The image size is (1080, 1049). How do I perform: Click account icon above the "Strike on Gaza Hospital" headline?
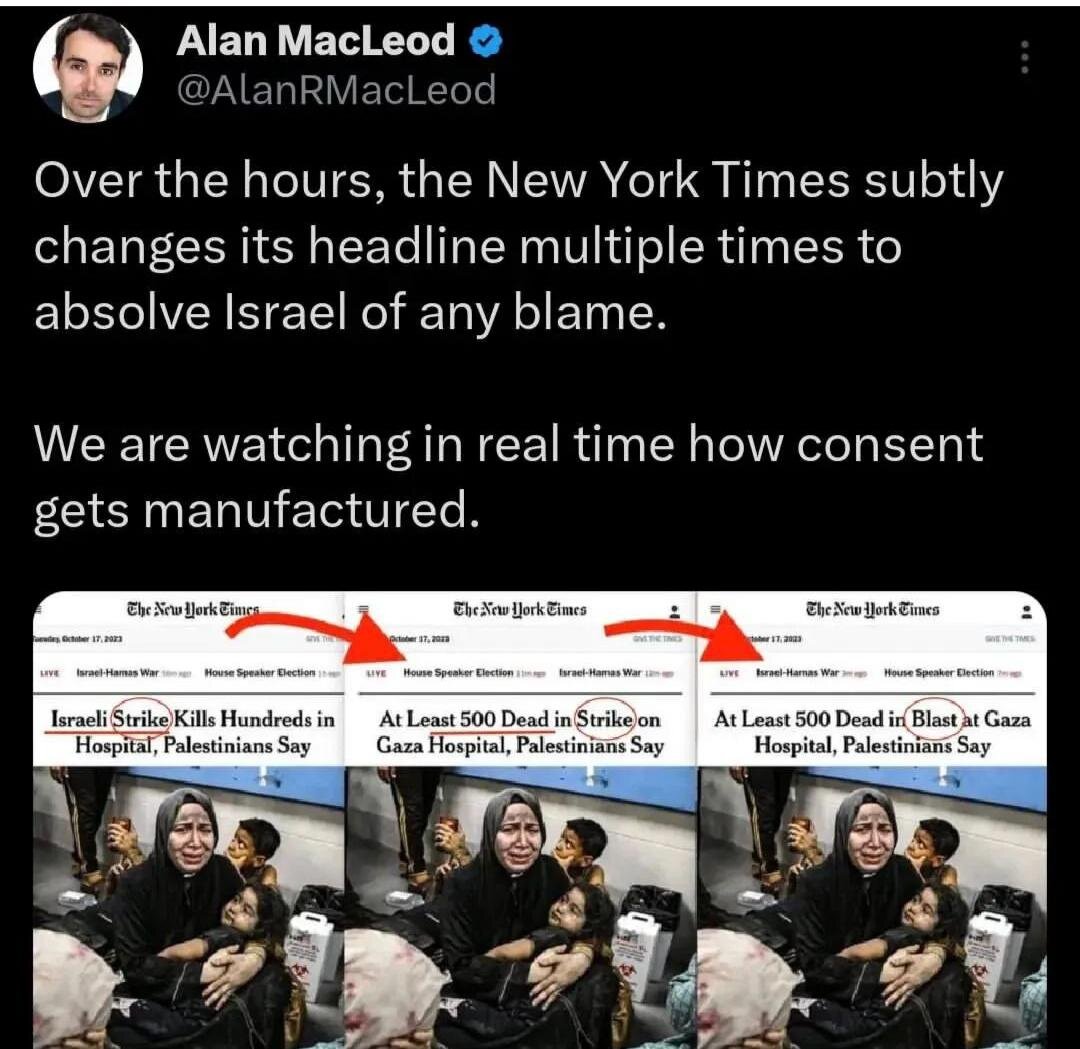click(676, 612)
